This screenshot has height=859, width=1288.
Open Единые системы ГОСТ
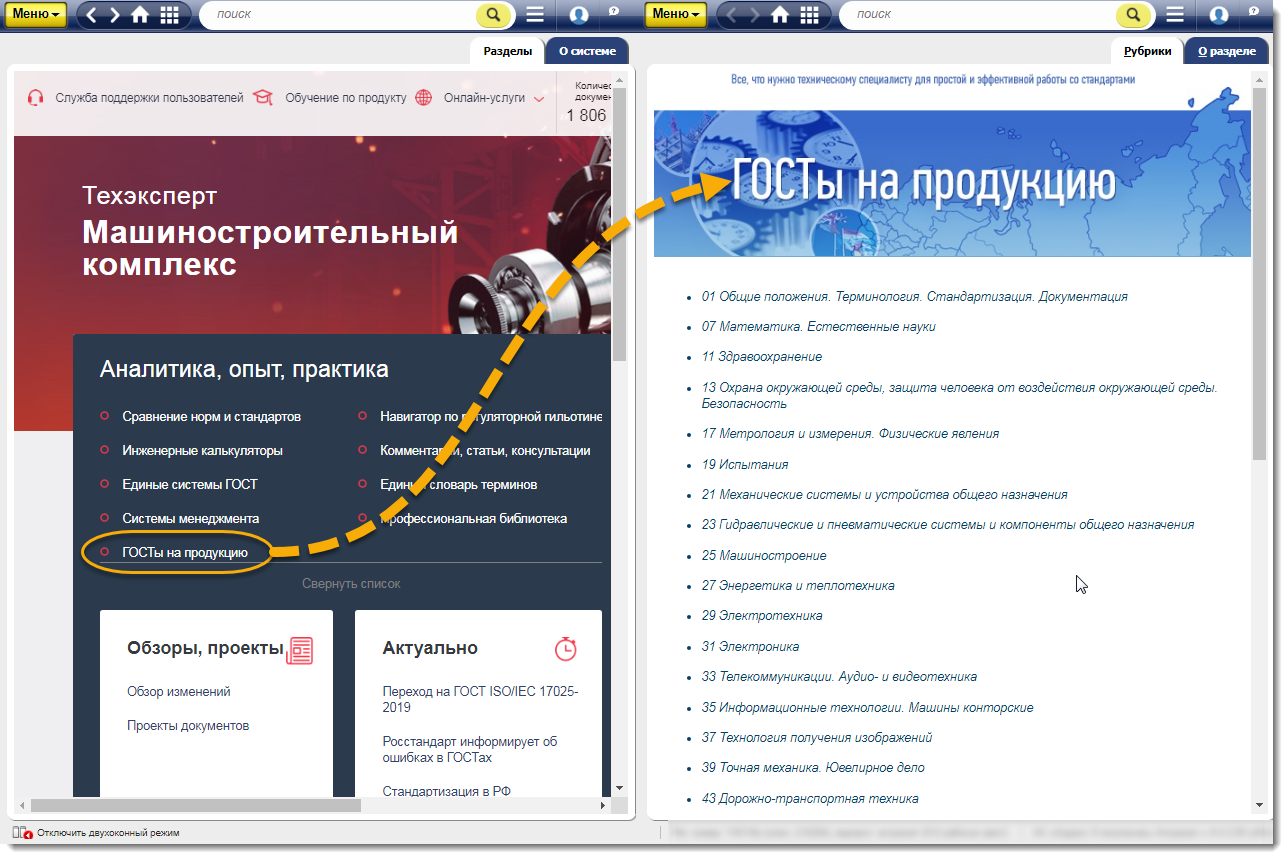tap(190, 484)
